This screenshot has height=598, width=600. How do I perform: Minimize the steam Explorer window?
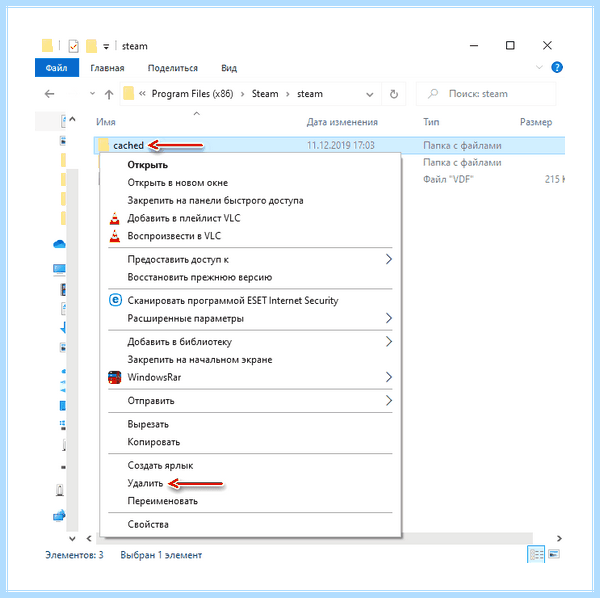click(474, 46)
